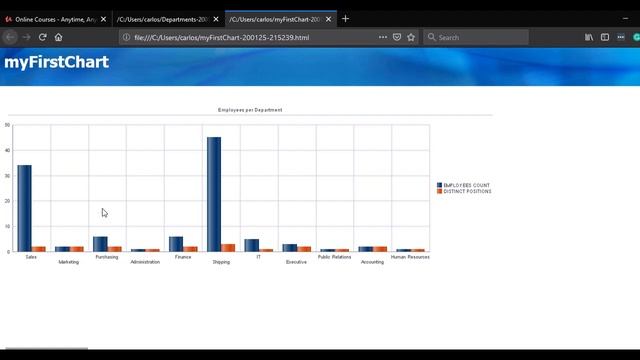This screenshot has height=360, width=640.
Task: Click the Executive blue employees bar
Action: pos(289,248)
